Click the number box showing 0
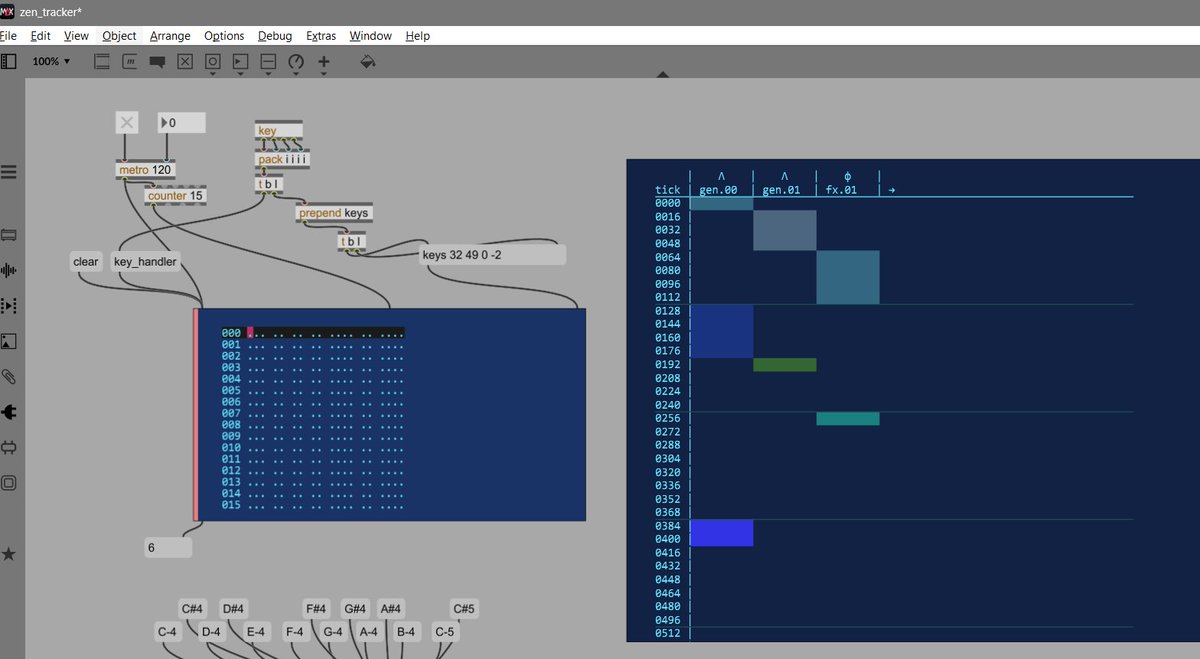 (x=181, y=123)
